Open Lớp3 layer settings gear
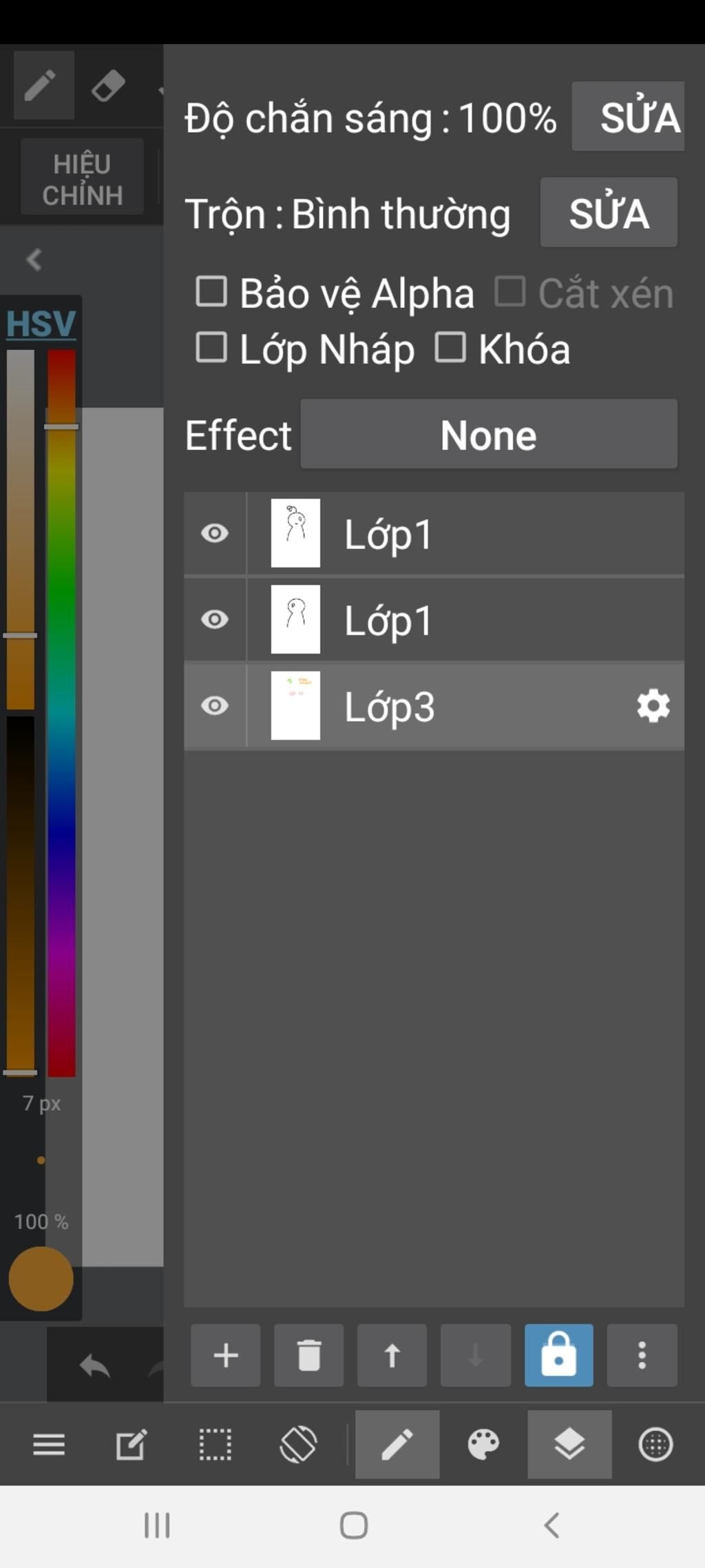Screen dimensions: 705x1568 pos(653,705)
